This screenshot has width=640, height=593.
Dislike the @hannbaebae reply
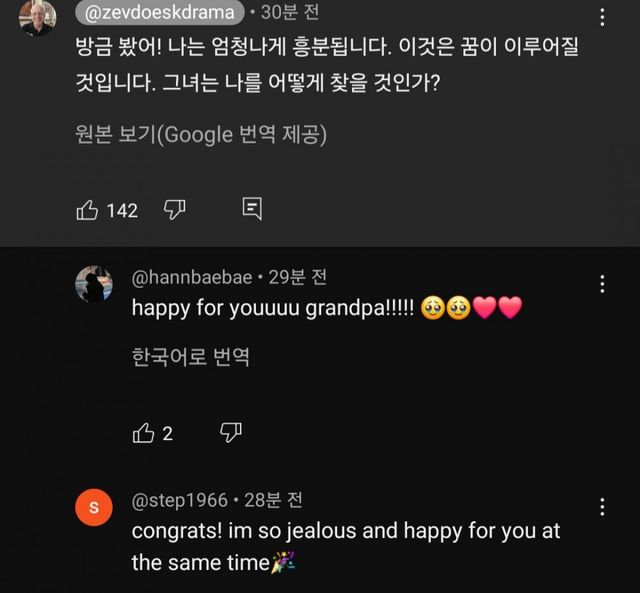point(231,433)
